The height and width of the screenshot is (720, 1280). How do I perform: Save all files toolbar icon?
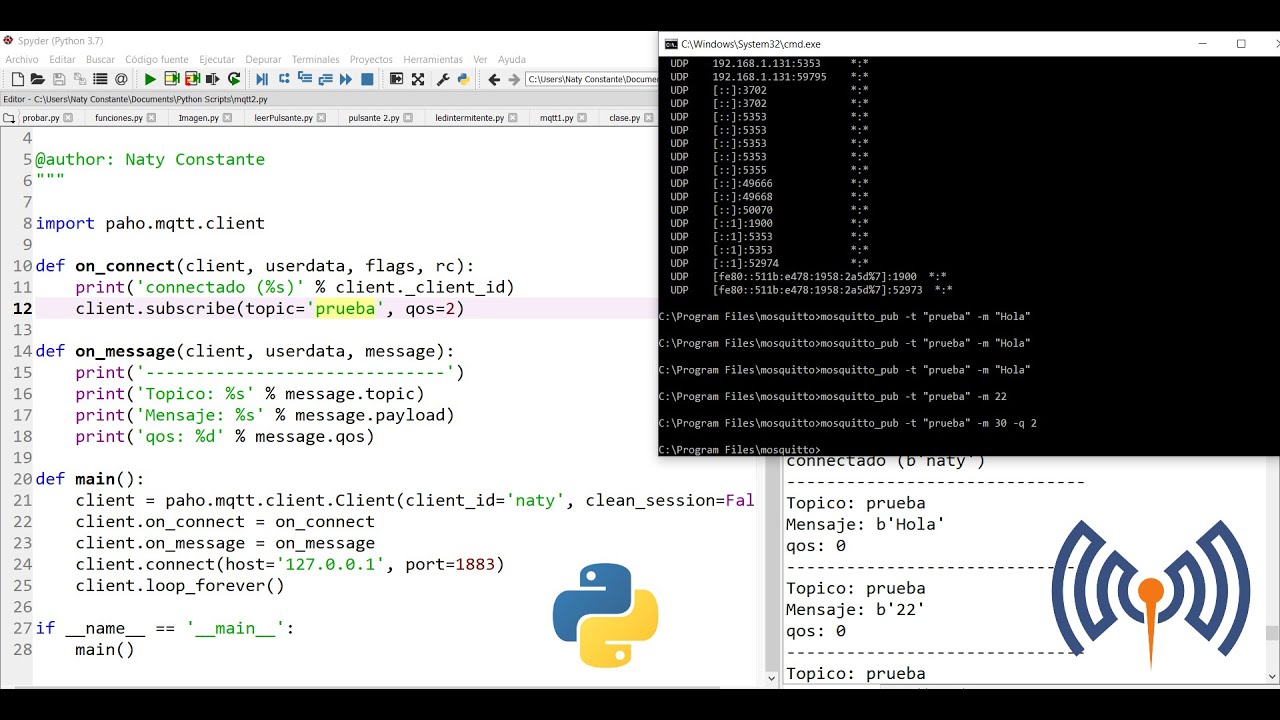pyautogui.click(x=79, y=79)
